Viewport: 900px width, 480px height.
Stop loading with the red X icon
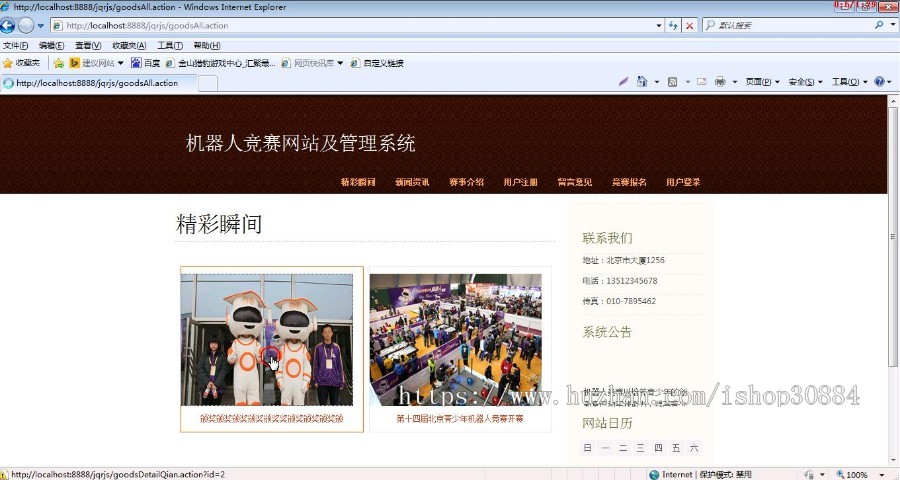click(x=689, y=25)
